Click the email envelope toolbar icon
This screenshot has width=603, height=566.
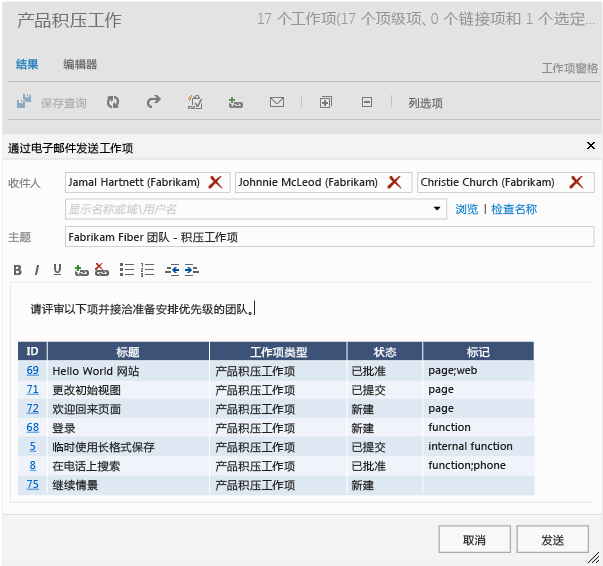pyautogui.click(x=277, y=102)
